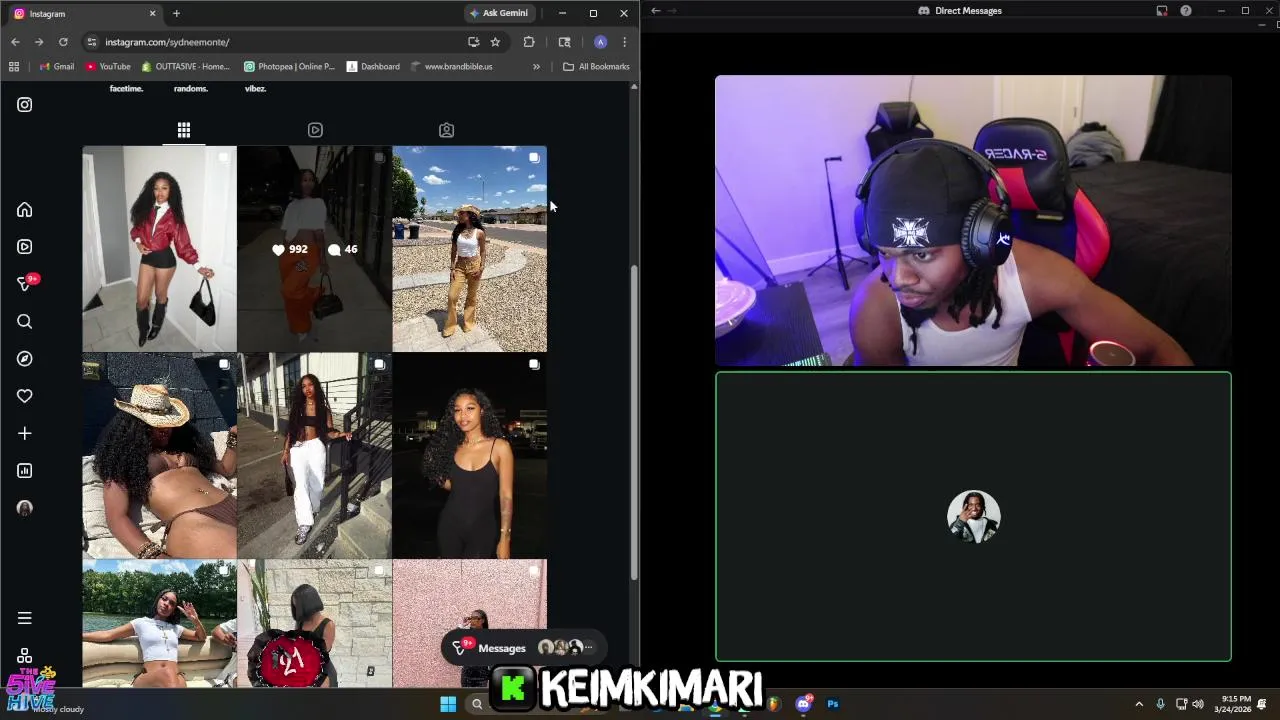Click the Chrome page vertical scrollbar
Image resolution: width=1280 pixels, height=720 pixels.
tap(634, 423)
